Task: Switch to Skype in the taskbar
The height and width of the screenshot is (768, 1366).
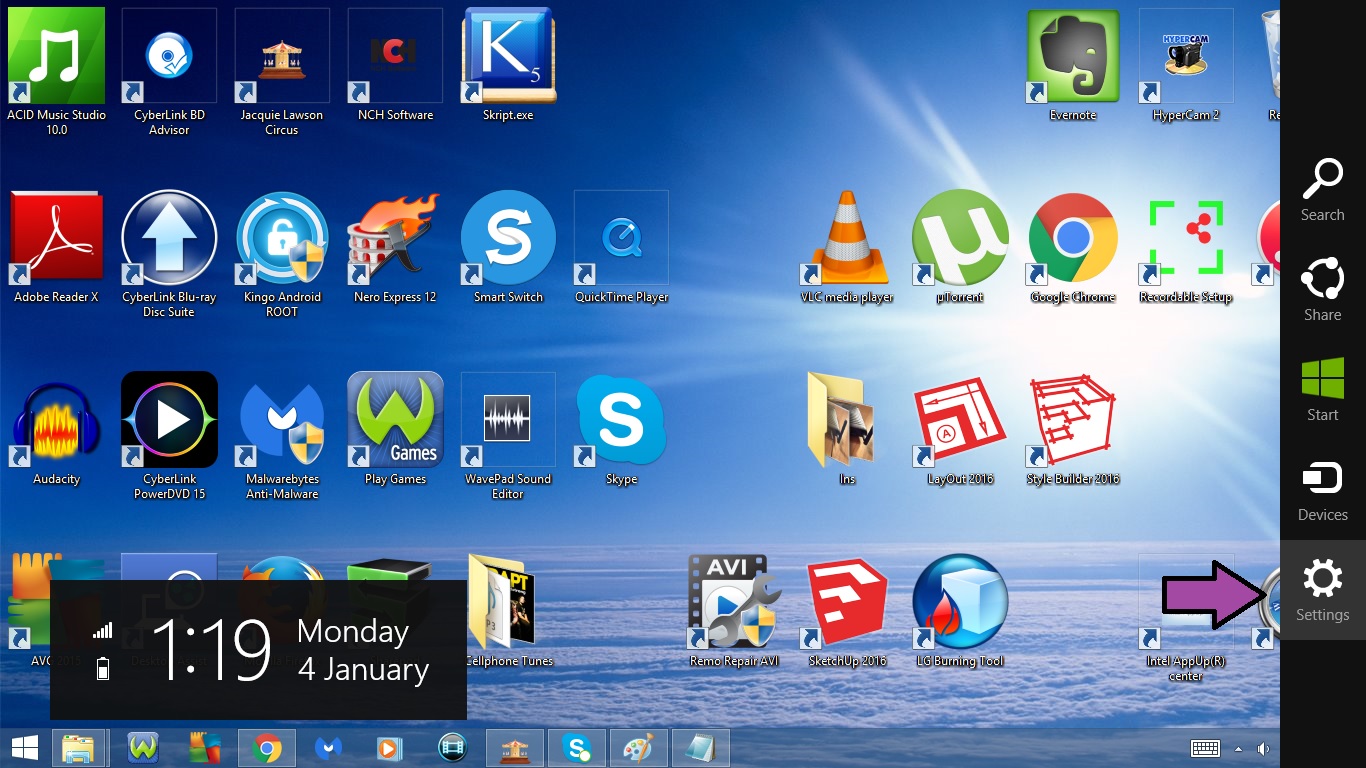Action: [x=577, y=748]
